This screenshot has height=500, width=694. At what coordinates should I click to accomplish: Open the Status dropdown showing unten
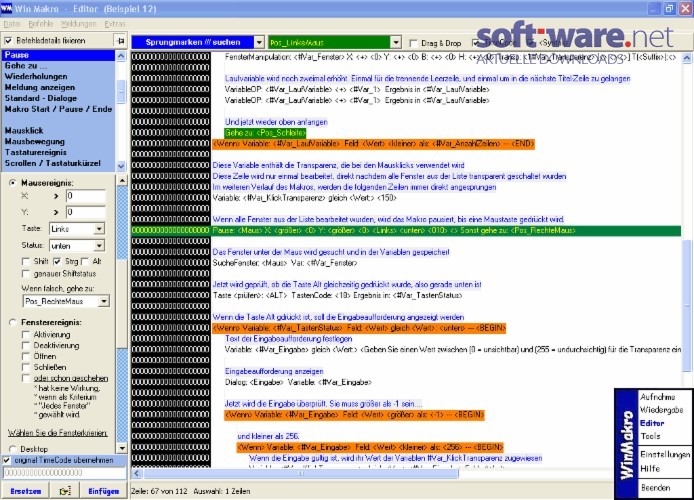99,246
